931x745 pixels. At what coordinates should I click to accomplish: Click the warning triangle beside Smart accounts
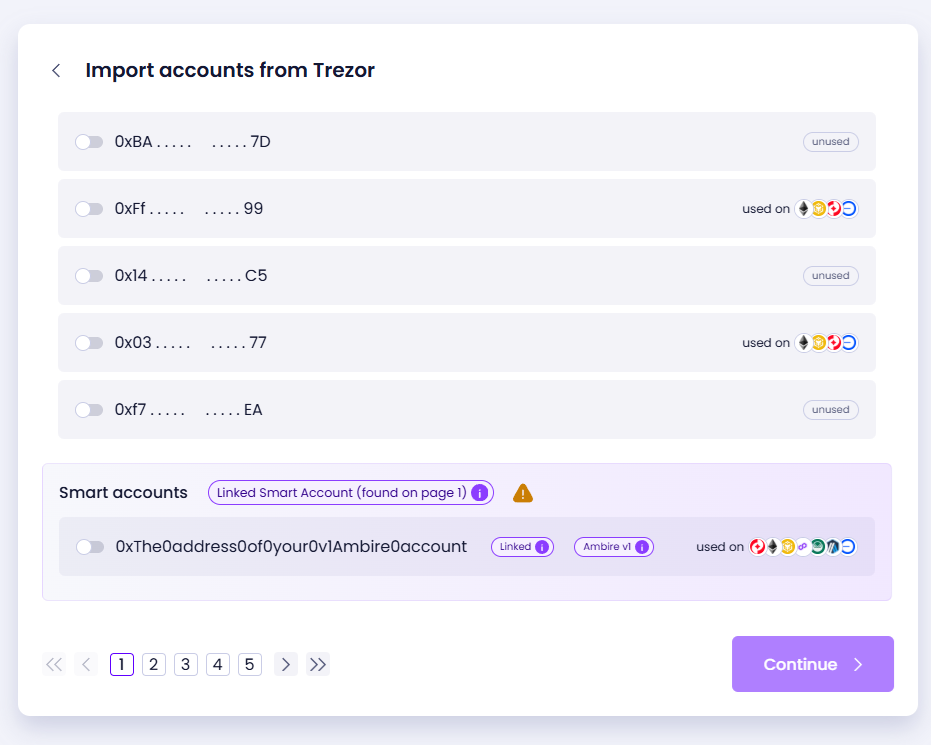point(523,492)
